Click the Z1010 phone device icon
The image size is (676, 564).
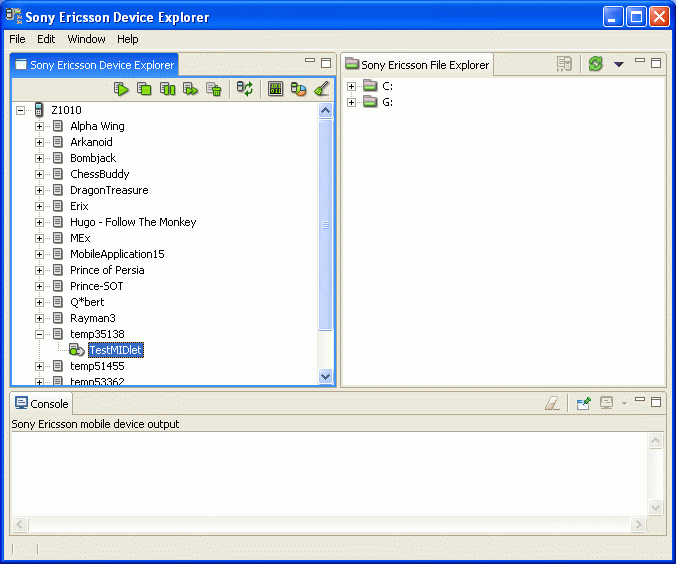point(39,110)
